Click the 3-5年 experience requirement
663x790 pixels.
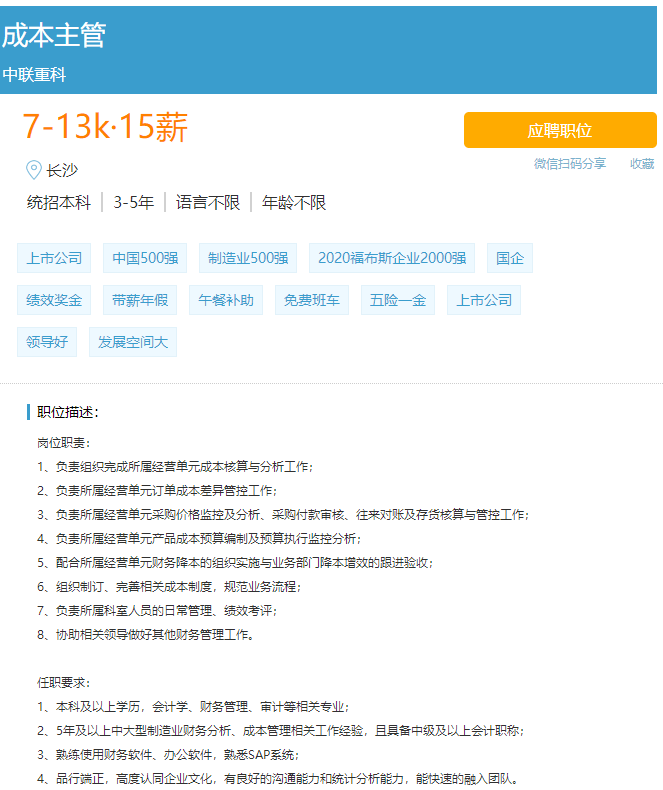(134, 203)
